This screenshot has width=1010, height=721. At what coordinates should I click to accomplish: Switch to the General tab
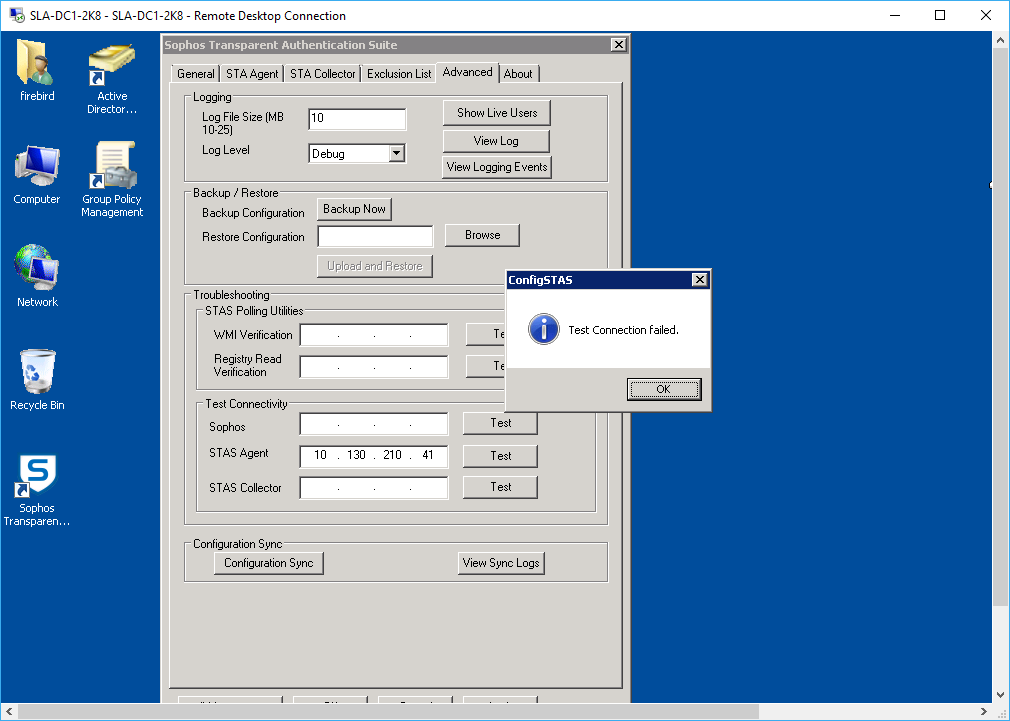tap(196, 73)
